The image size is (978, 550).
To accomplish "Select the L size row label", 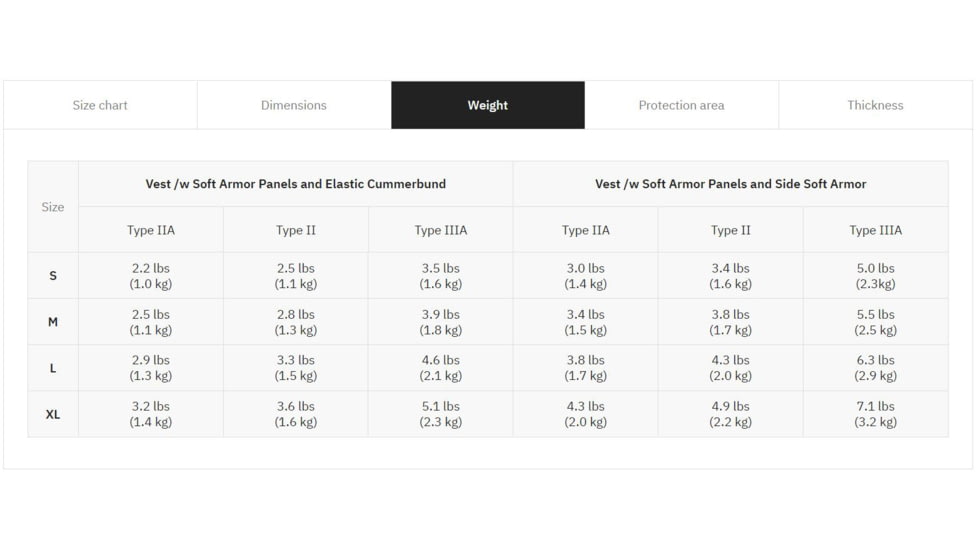I will coord(53,368).
